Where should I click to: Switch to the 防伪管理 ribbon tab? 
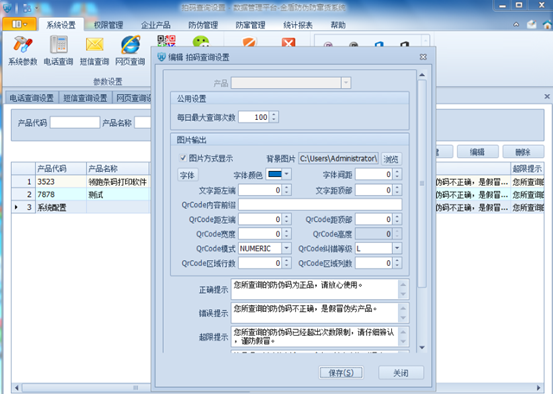point(203,25)
